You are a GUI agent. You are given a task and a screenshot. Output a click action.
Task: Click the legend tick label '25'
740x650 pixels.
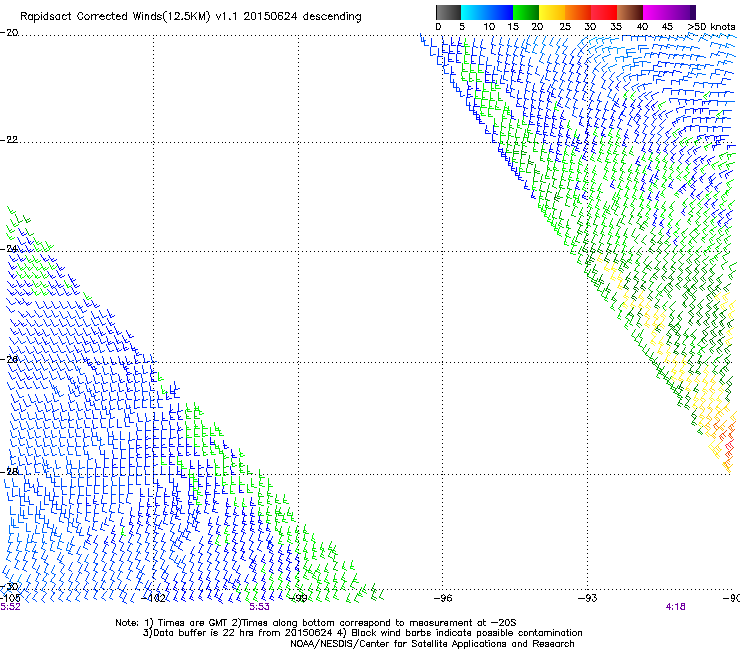tap(565, 27)
